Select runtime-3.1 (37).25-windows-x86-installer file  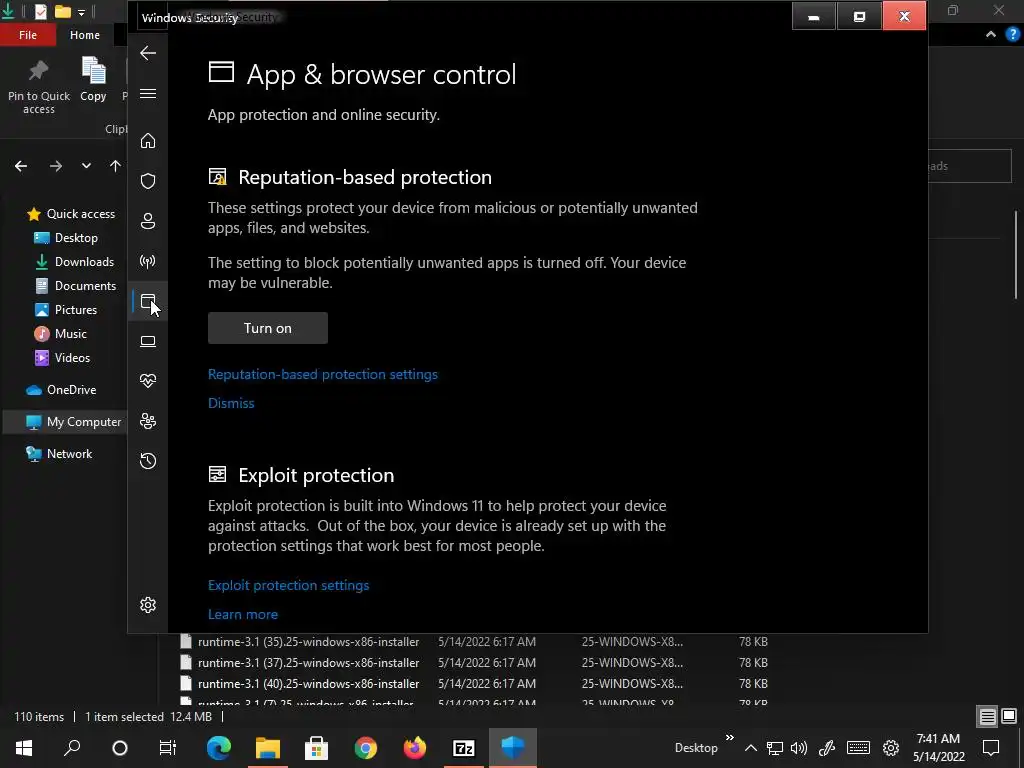[308, 663]
